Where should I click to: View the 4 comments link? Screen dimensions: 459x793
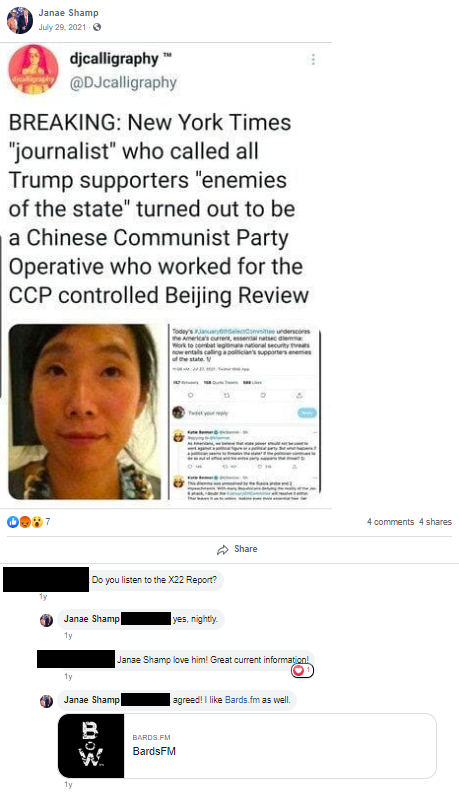coord(390,522)
